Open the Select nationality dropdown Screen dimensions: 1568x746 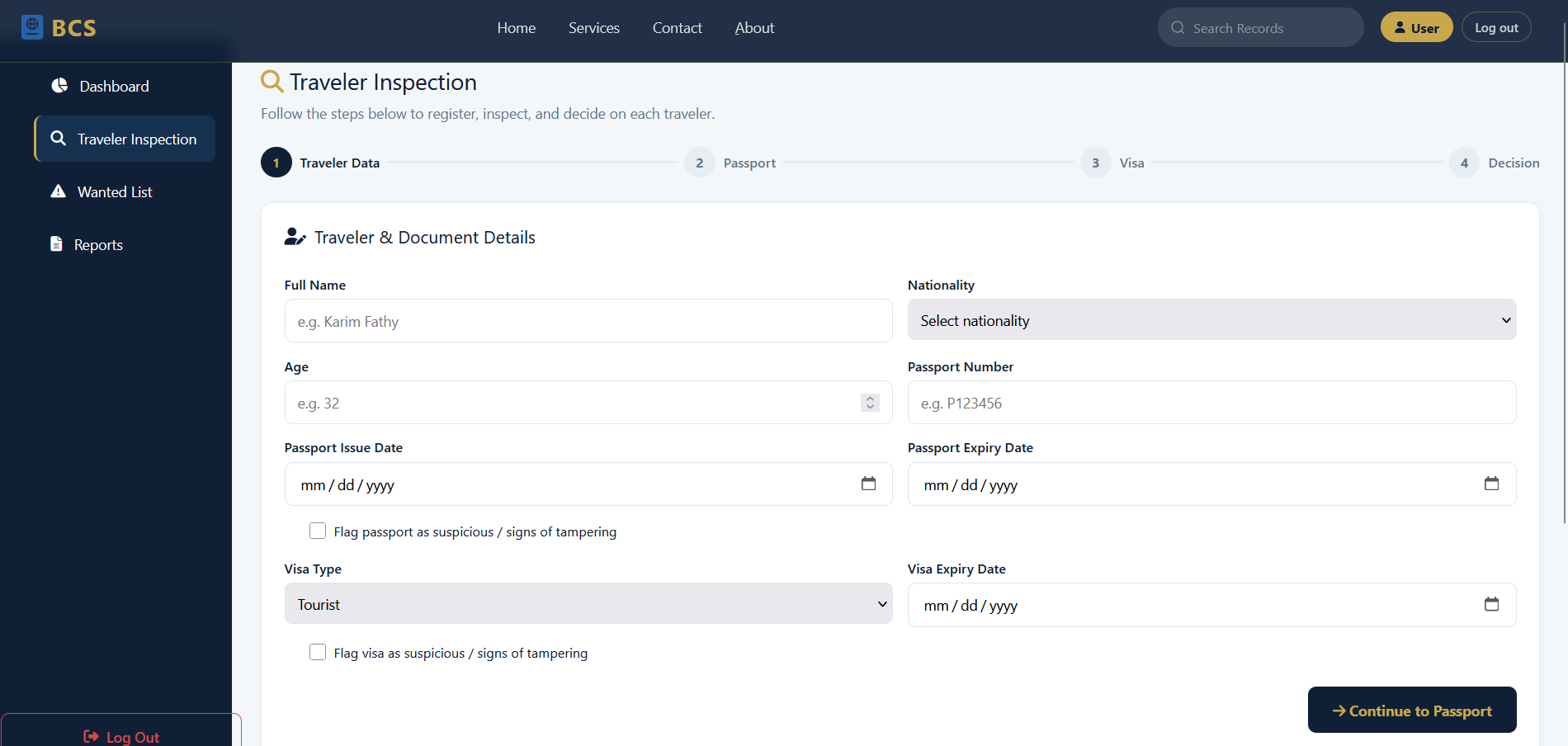(1211, 320)
